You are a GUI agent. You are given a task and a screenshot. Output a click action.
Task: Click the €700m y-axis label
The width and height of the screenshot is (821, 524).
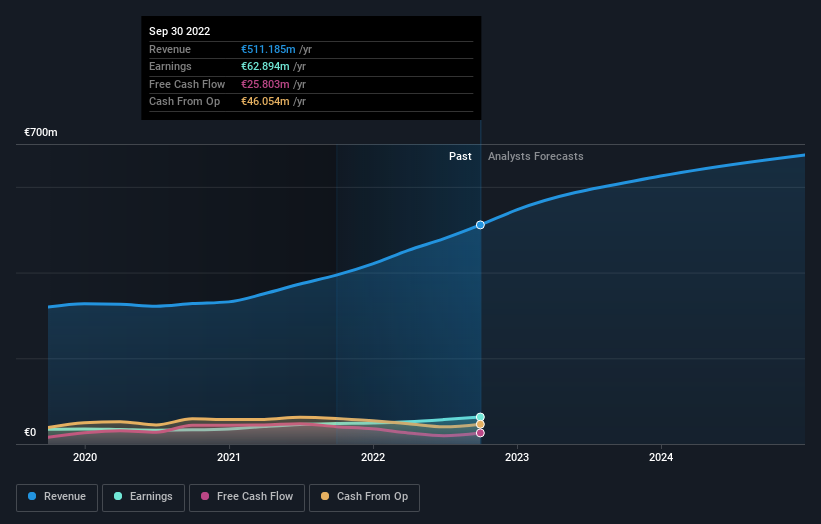pyautogui.click(x=41, y=132)
